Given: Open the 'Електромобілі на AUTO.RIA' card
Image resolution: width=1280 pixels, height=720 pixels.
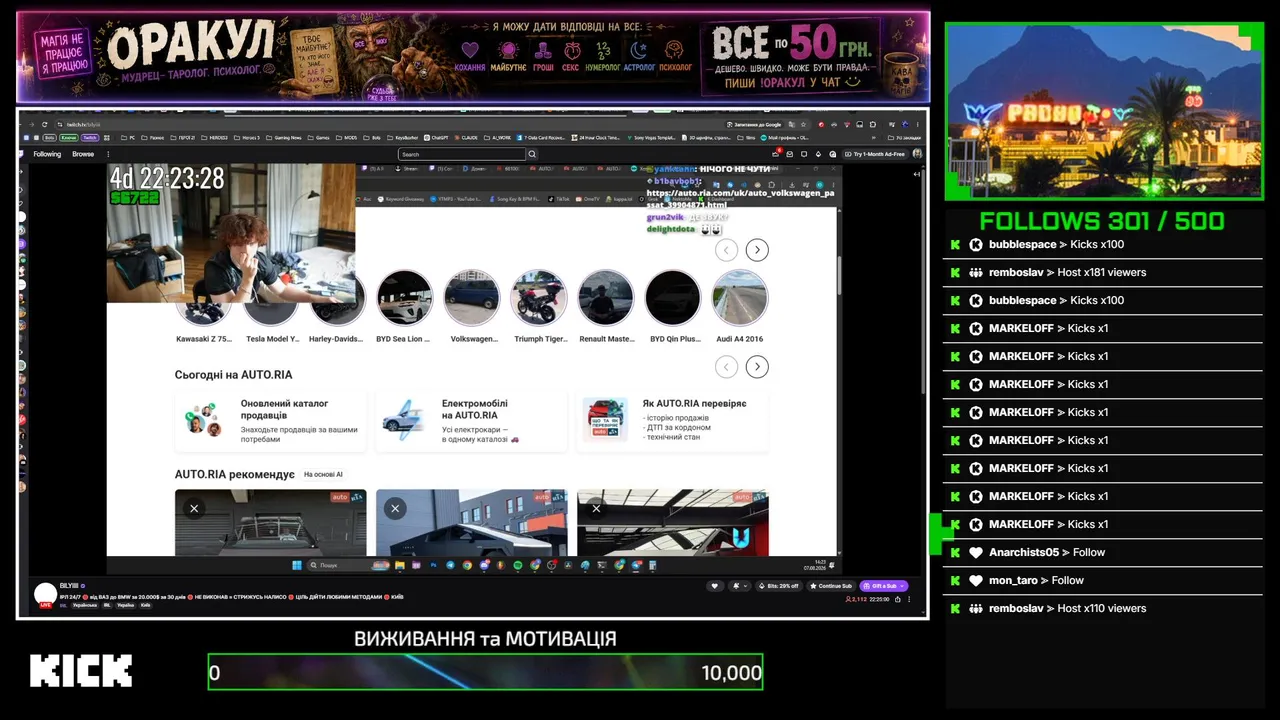Looking at the screenshot, I should (471, 421).
